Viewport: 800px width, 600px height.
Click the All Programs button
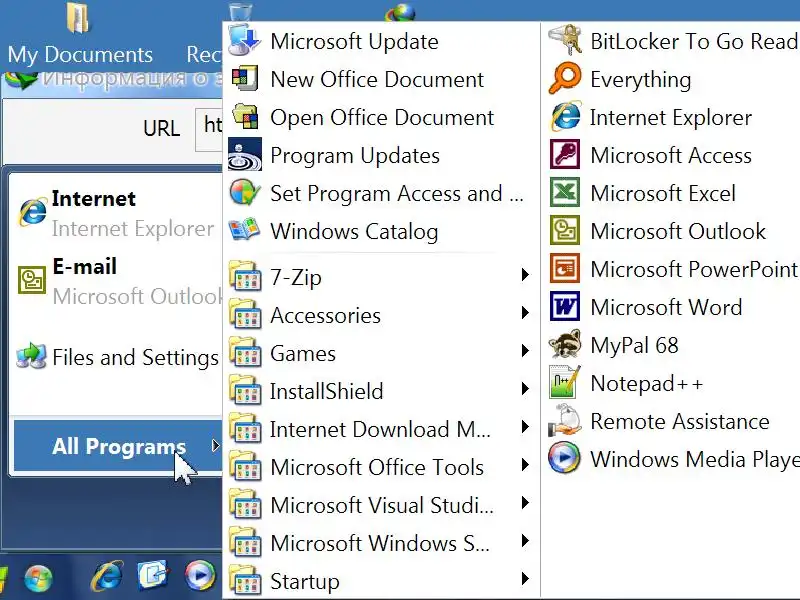pos(118,447)
